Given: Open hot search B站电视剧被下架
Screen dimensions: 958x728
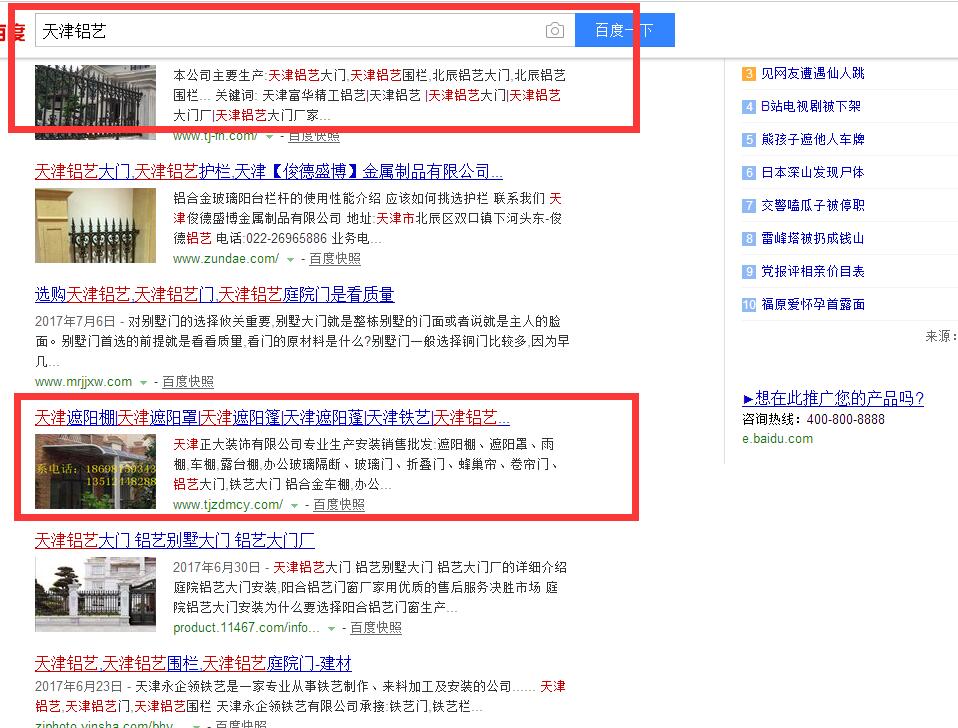Looking at the screenshot, I should (x=811, y=106).
